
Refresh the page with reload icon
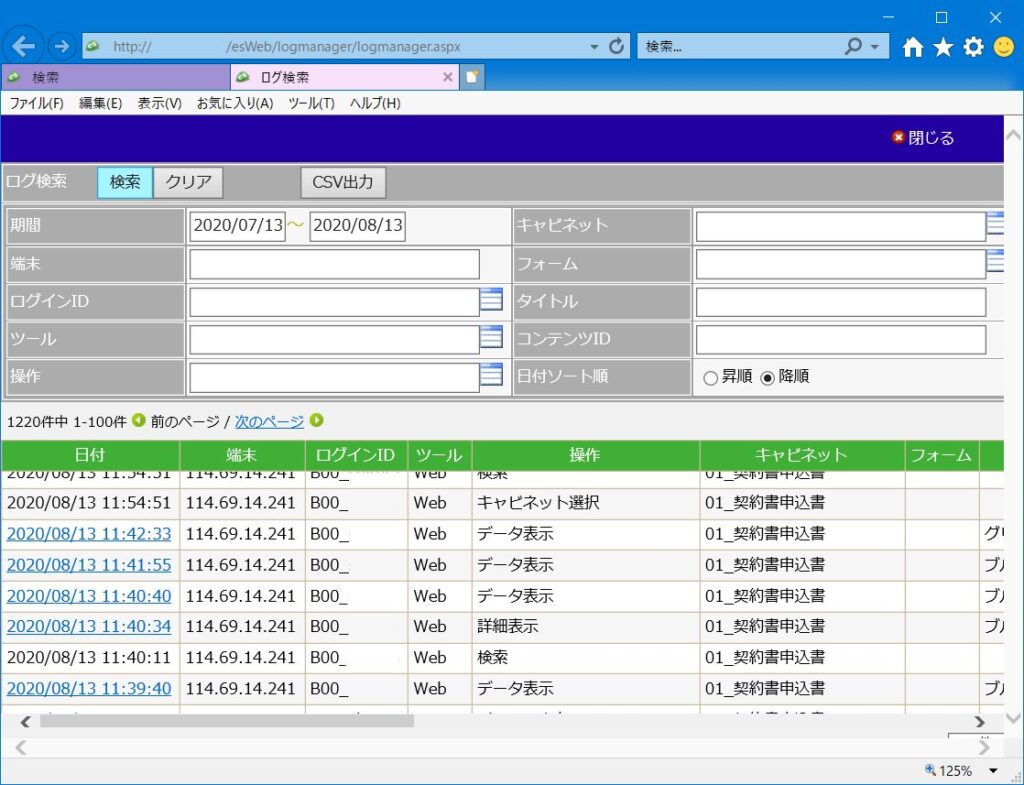pyautogui.click(x=616, y=46)
